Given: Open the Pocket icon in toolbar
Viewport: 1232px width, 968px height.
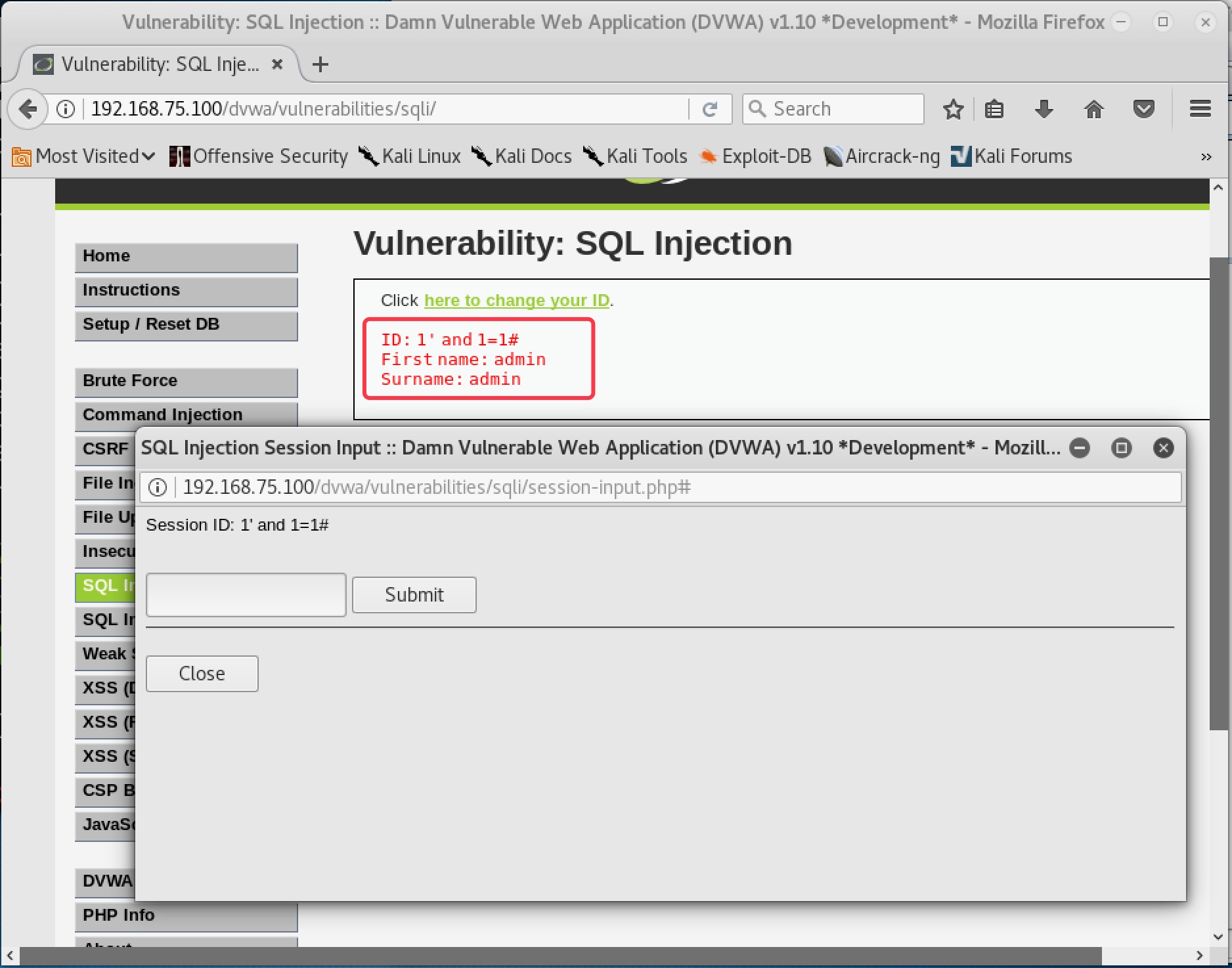Looking at the screenshot, I should (x=1143, y=109).
